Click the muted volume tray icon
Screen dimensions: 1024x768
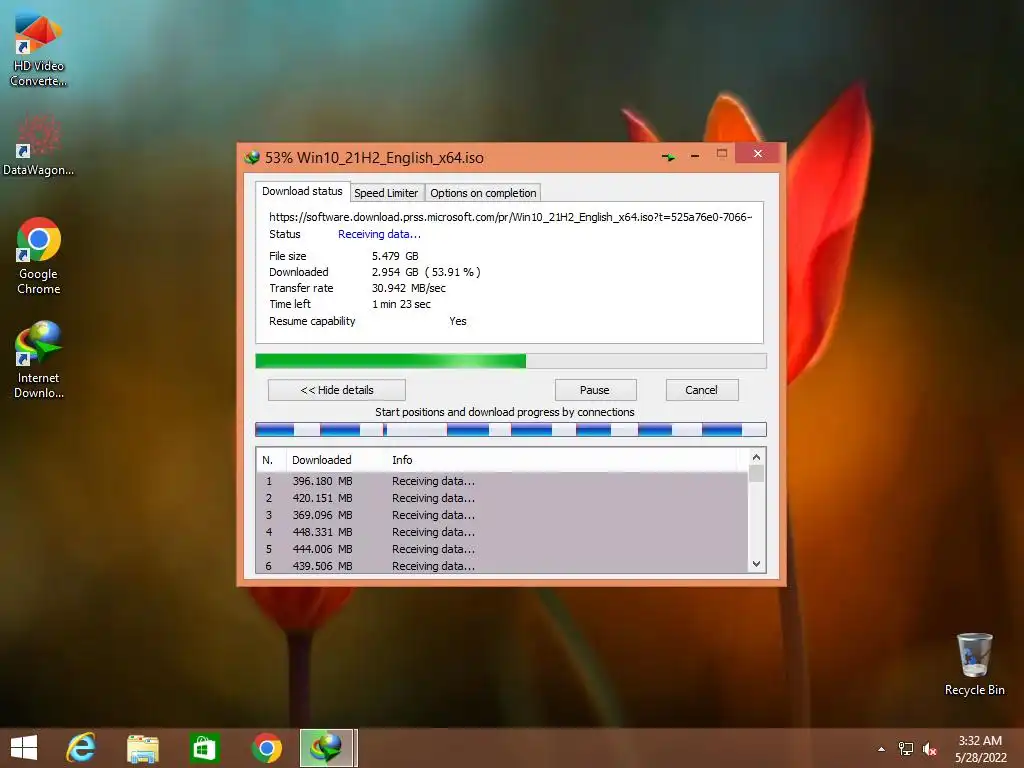coord(930,749)
